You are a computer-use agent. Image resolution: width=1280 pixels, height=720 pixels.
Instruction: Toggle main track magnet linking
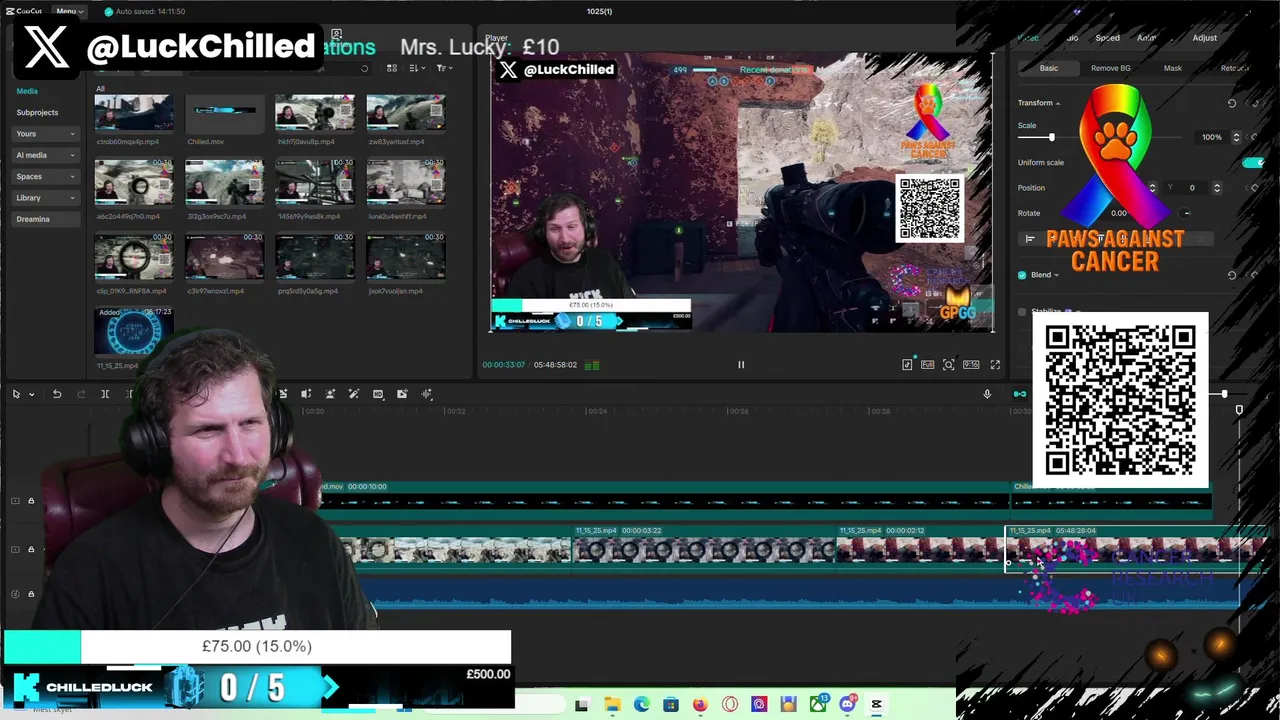click(1019, 394)
